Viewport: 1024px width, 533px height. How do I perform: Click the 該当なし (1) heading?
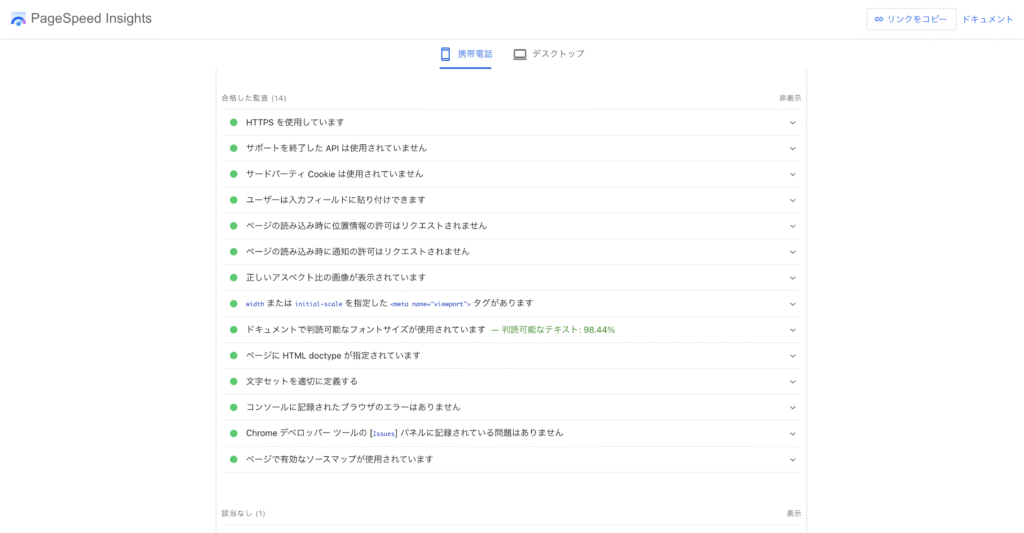click(x=243, y=513)
